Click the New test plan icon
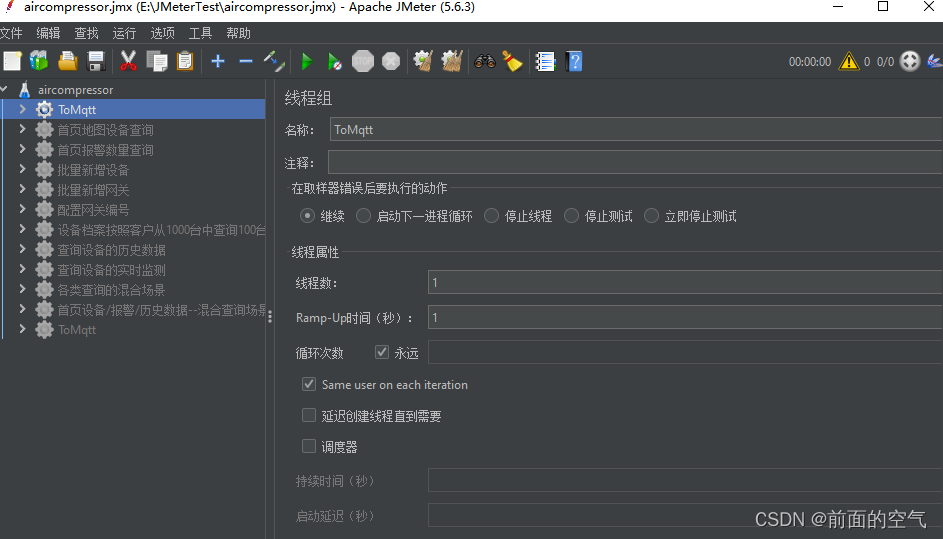Screen dimensions: 943x539 click(12, 61)
